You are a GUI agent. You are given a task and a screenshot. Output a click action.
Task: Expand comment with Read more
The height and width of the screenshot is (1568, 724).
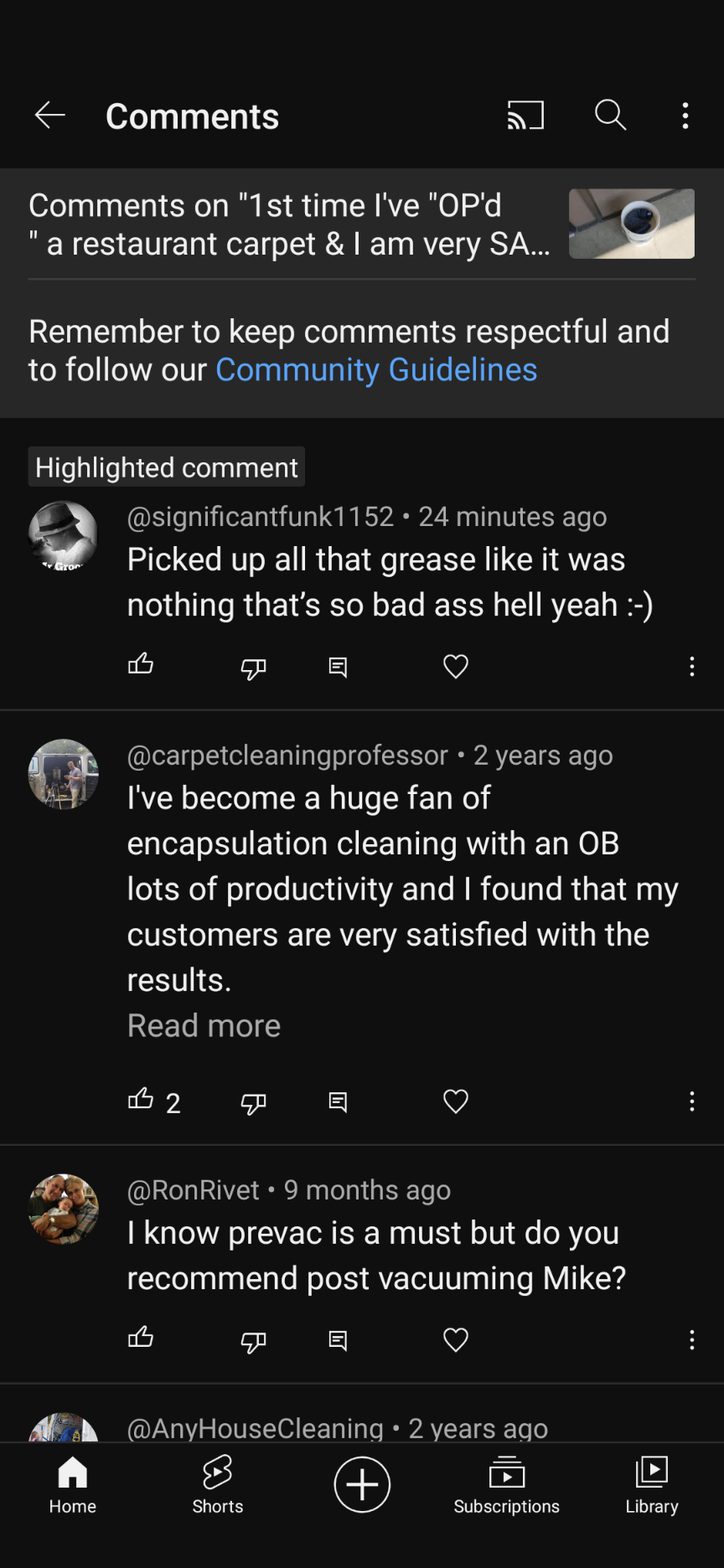click(204, 1026)
